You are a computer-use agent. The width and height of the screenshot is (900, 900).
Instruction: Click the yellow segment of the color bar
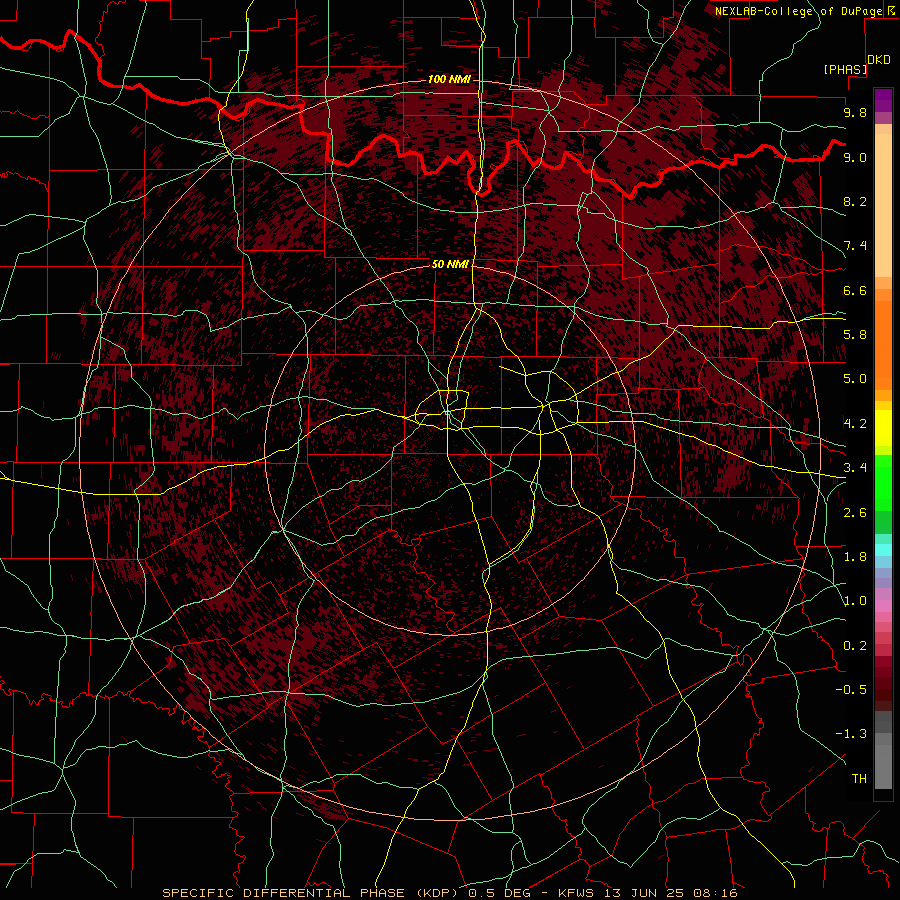(x=883, y=428)
